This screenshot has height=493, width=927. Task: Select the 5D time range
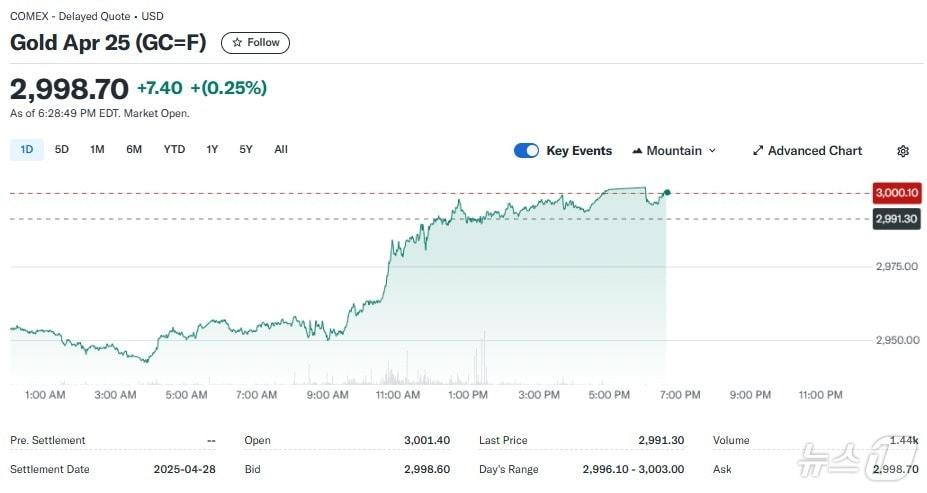click(62, 150)
